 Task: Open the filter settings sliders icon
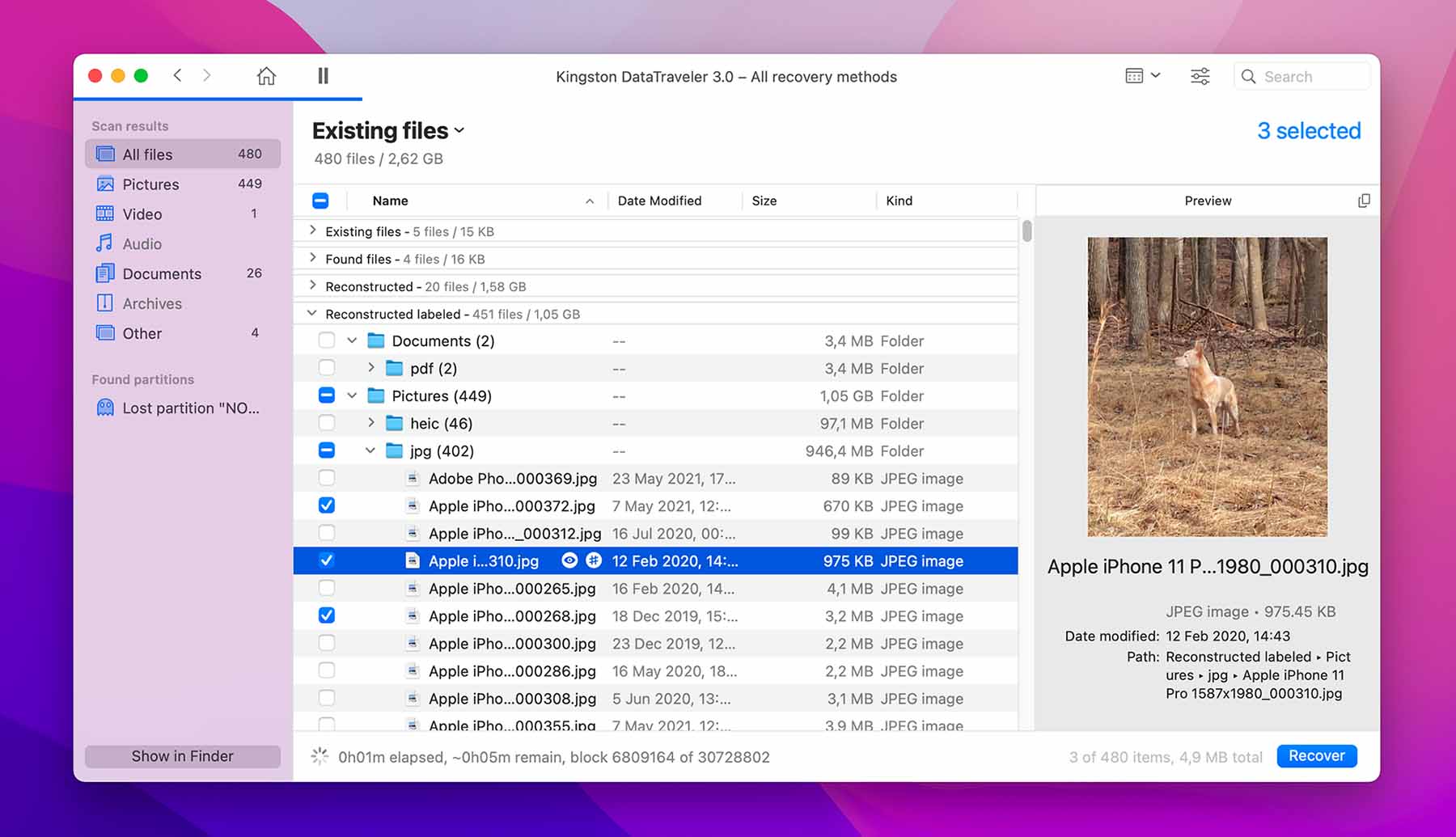tap(1200, 76)
